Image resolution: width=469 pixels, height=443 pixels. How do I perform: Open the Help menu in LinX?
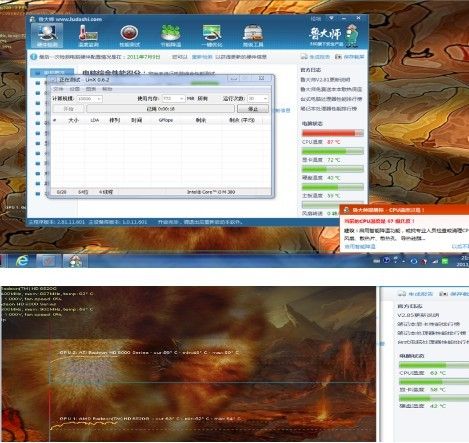click(x=107, y=89)
